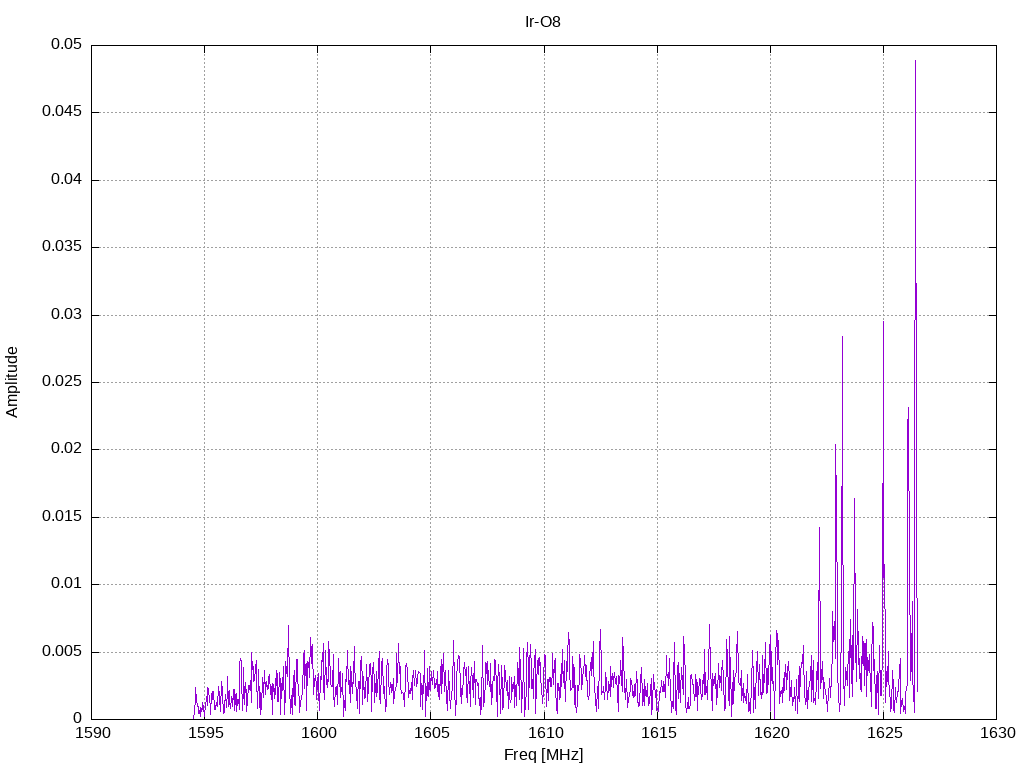This screenshot has height=768, width=1024.
Task: Click the Amplitude y-axis label
Action: [x=12, y=381]
